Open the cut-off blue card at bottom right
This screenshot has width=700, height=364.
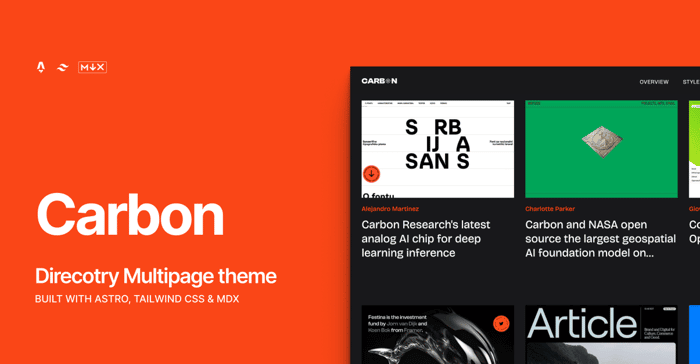tap(695, 335)
